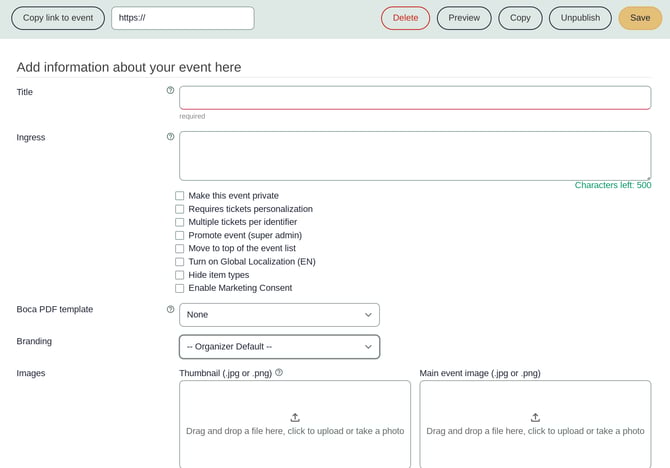Click the upload icon in Thumbnail dropzone
This screenshot has height=468, width=670.
295,417
